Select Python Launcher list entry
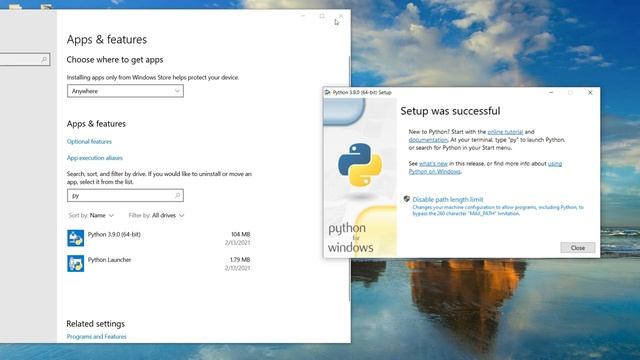Image resolution: width=640 pixels, height=360 pixels. pyautogui.click(x=159, y=264)
